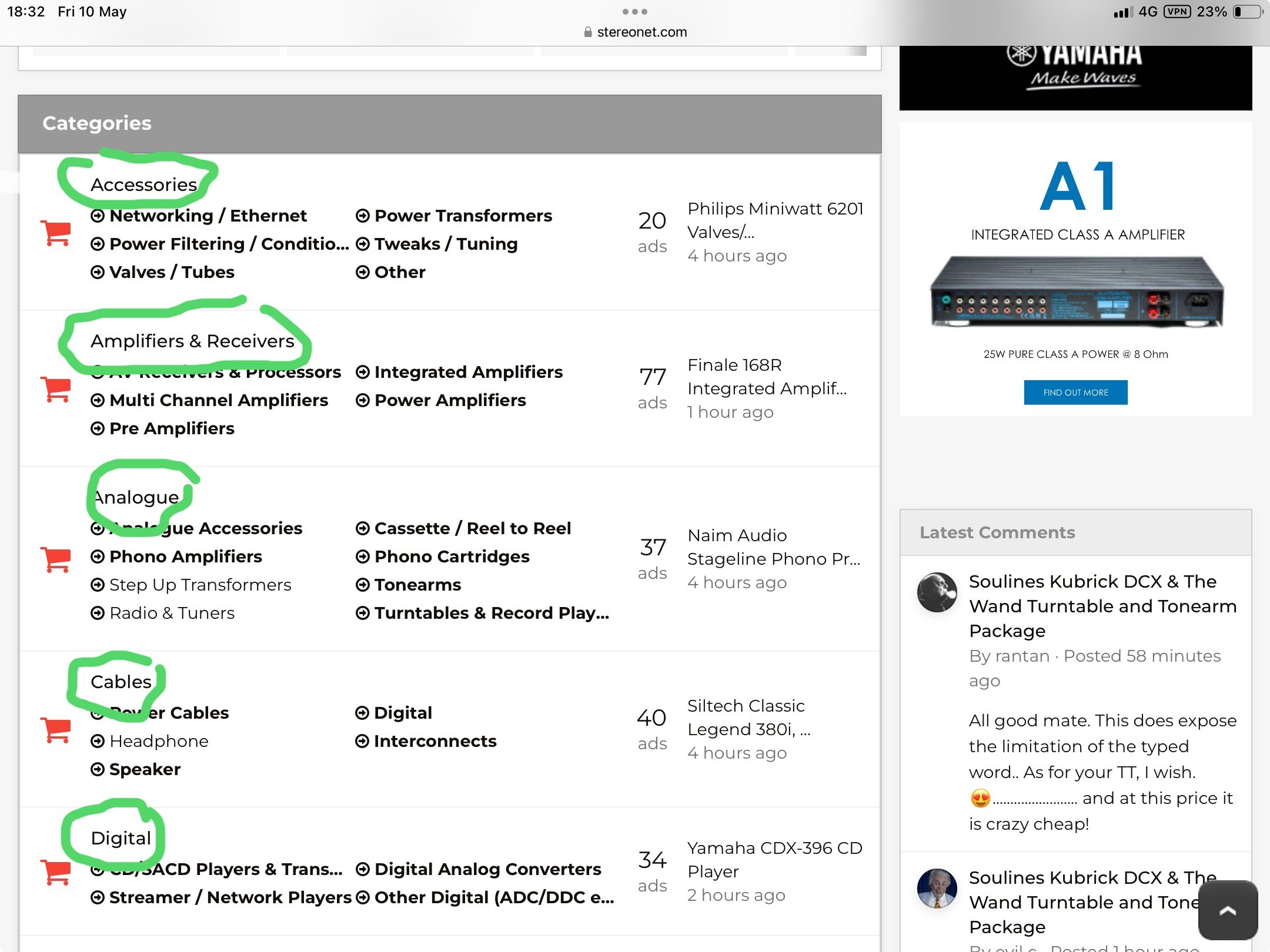1270x952 pixels.
Task: Open the Accessories category heading
Action: point(143,185)
